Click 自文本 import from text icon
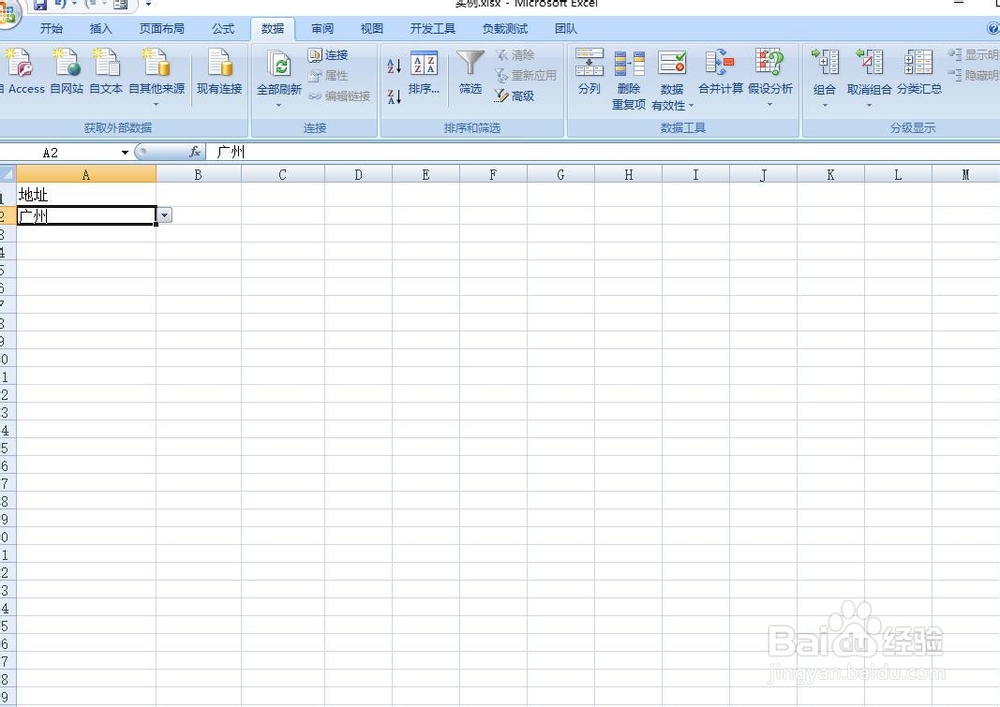1000x707 pixels. 106,63
